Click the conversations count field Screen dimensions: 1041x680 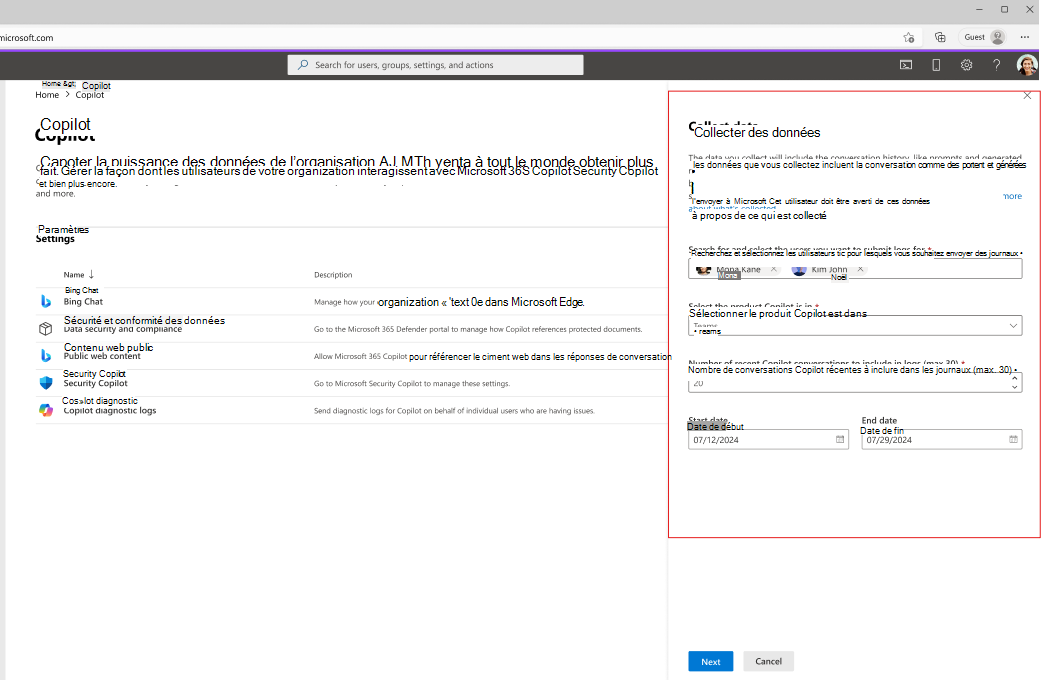(x=855, y=382)
